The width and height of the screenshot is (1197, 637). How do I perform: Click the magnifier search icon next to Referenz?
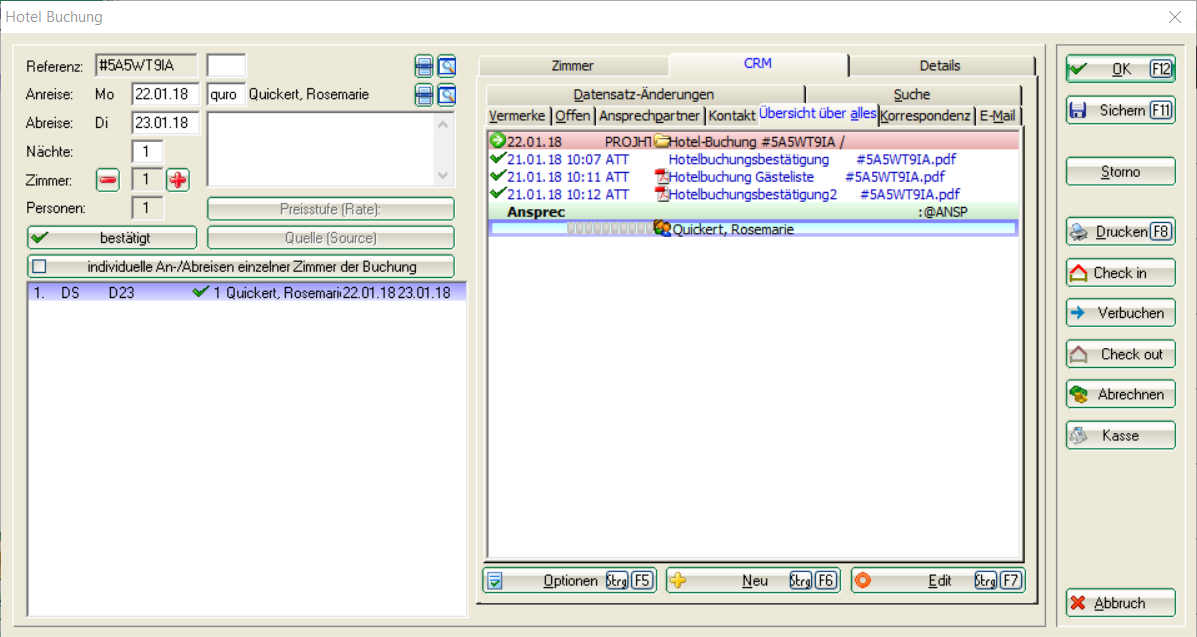pyautogui.click(x=446, y=66)
